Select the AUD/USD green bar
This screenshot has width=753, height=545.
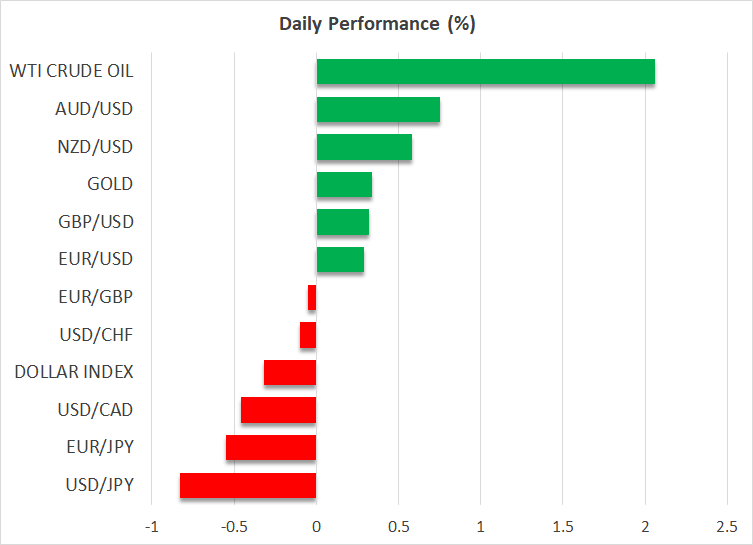[x=378, y=109]
